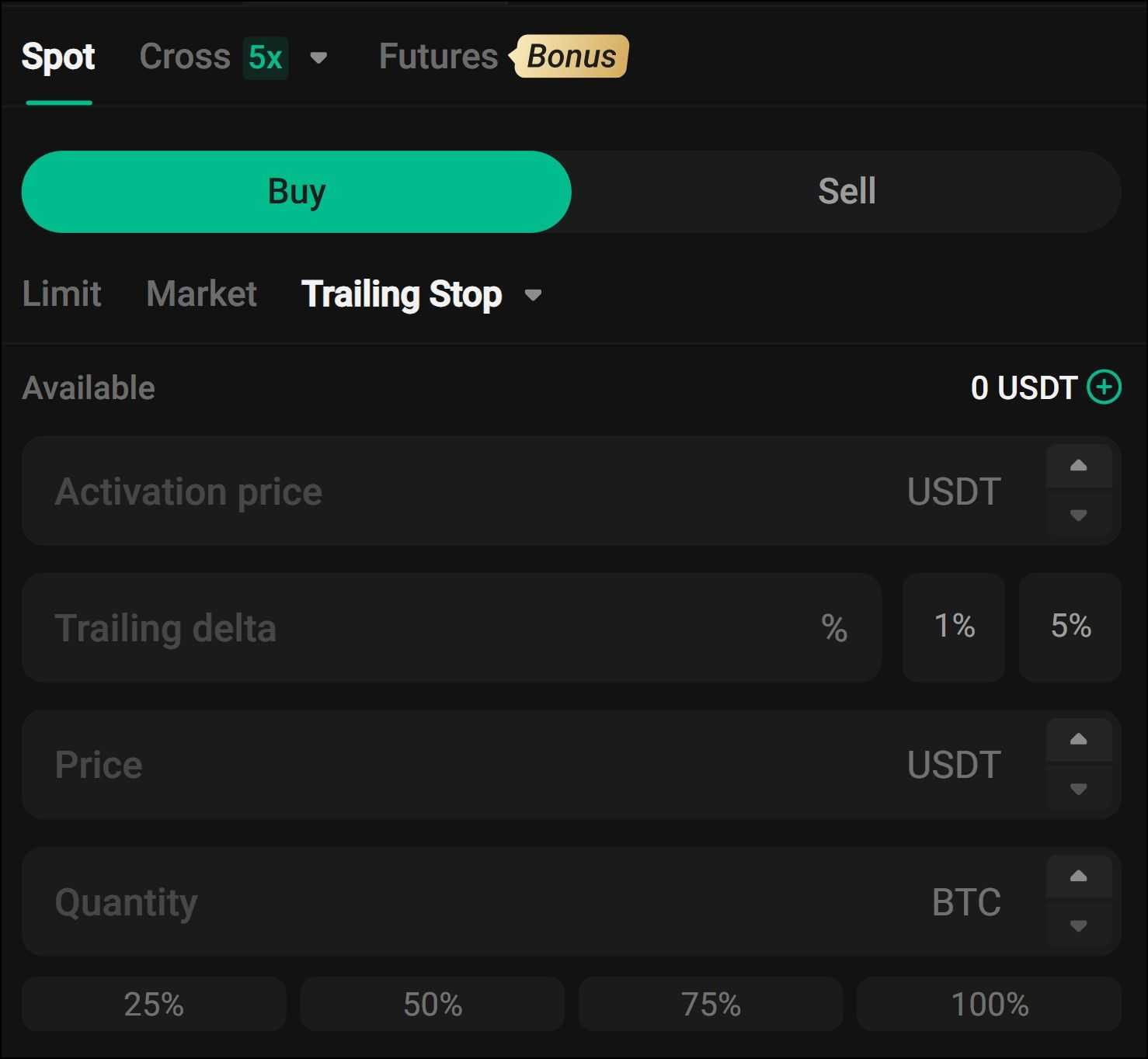Click the up arrow for the Price field
This screenshot has width=1148, height=1059.
[1078, 738]
